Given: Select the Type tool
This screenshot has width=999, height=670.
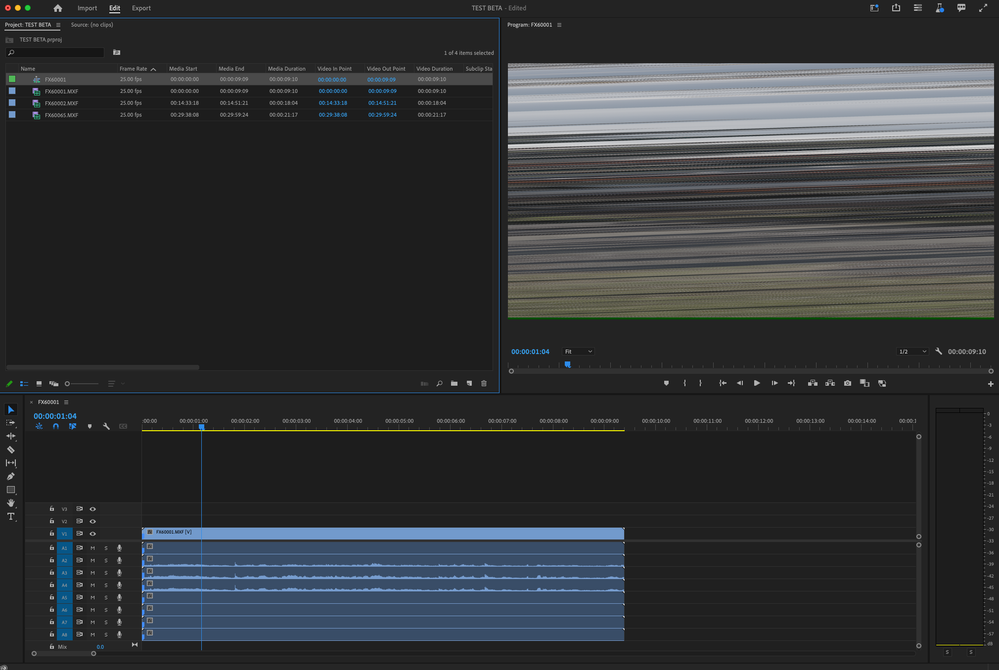Looking at the screenshot, I should click(11, 517).
